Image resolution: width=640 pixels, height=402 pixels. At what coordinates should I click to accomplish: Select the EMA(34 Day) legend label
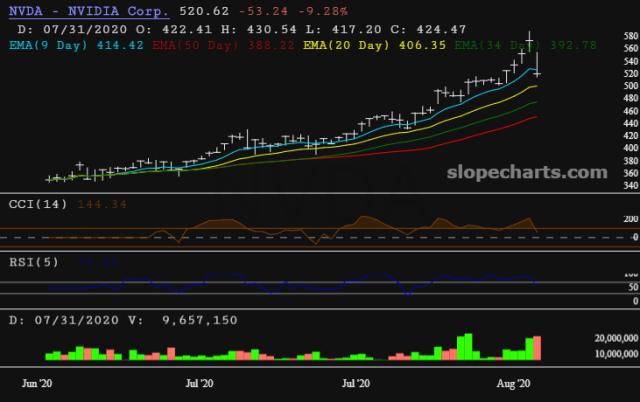(497, 45)
